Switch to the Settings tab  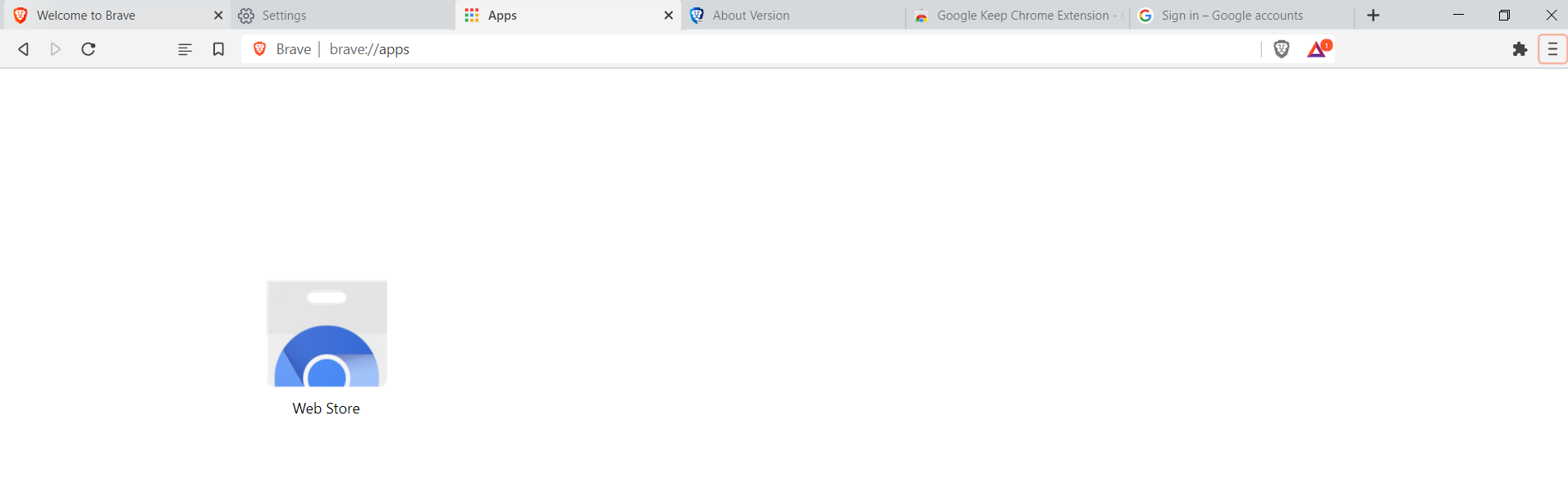click(343, 16)
